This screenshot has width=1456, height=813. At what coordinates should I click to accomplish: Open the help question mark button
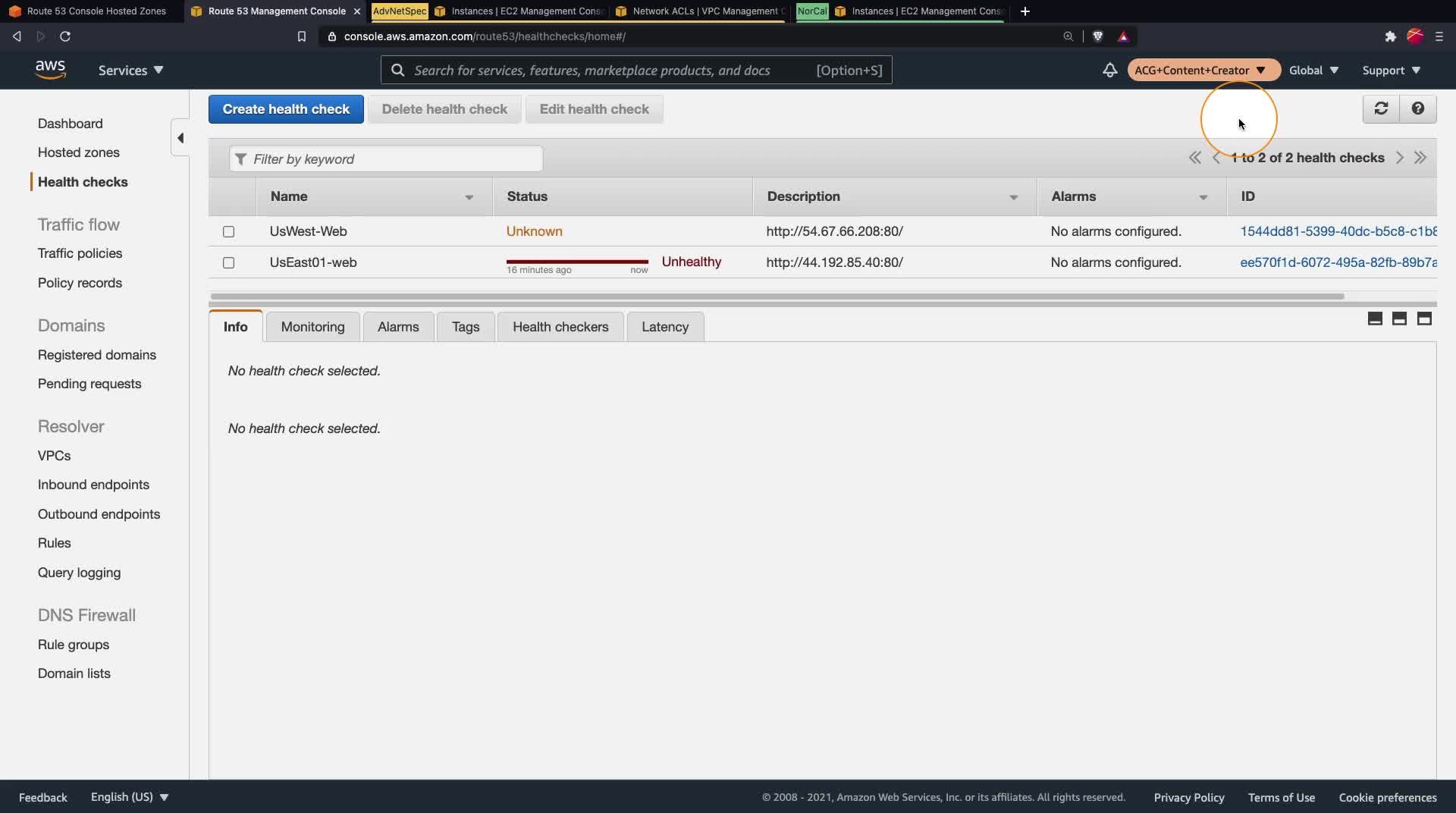pos(1417,108)
